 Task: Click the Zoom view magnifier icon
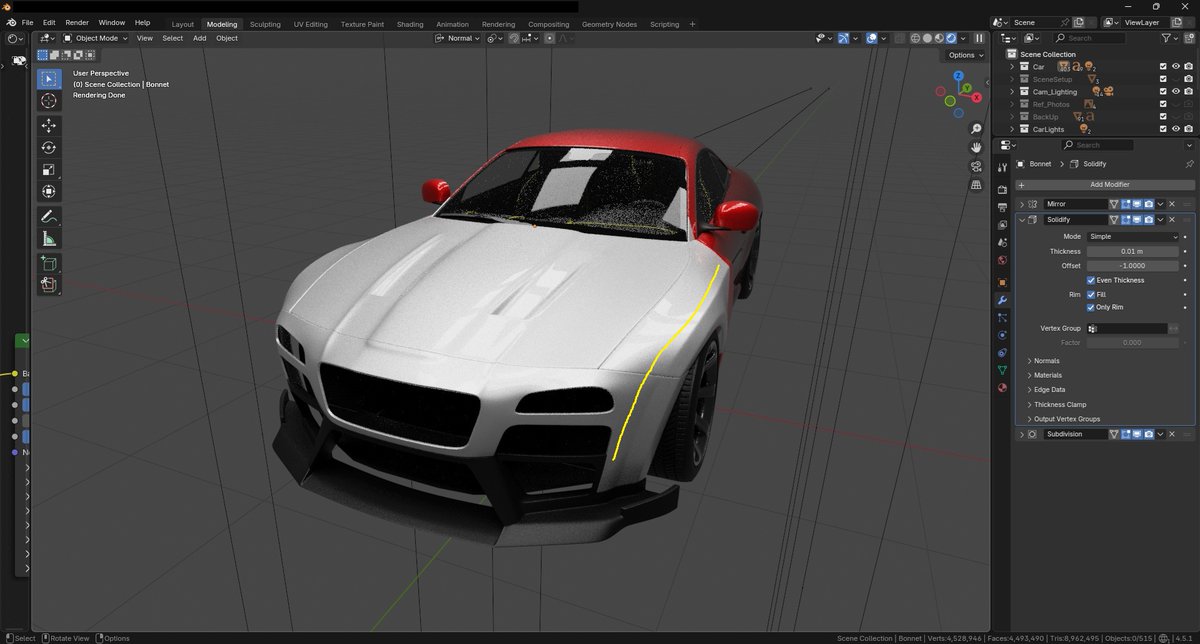coord(976,129)
